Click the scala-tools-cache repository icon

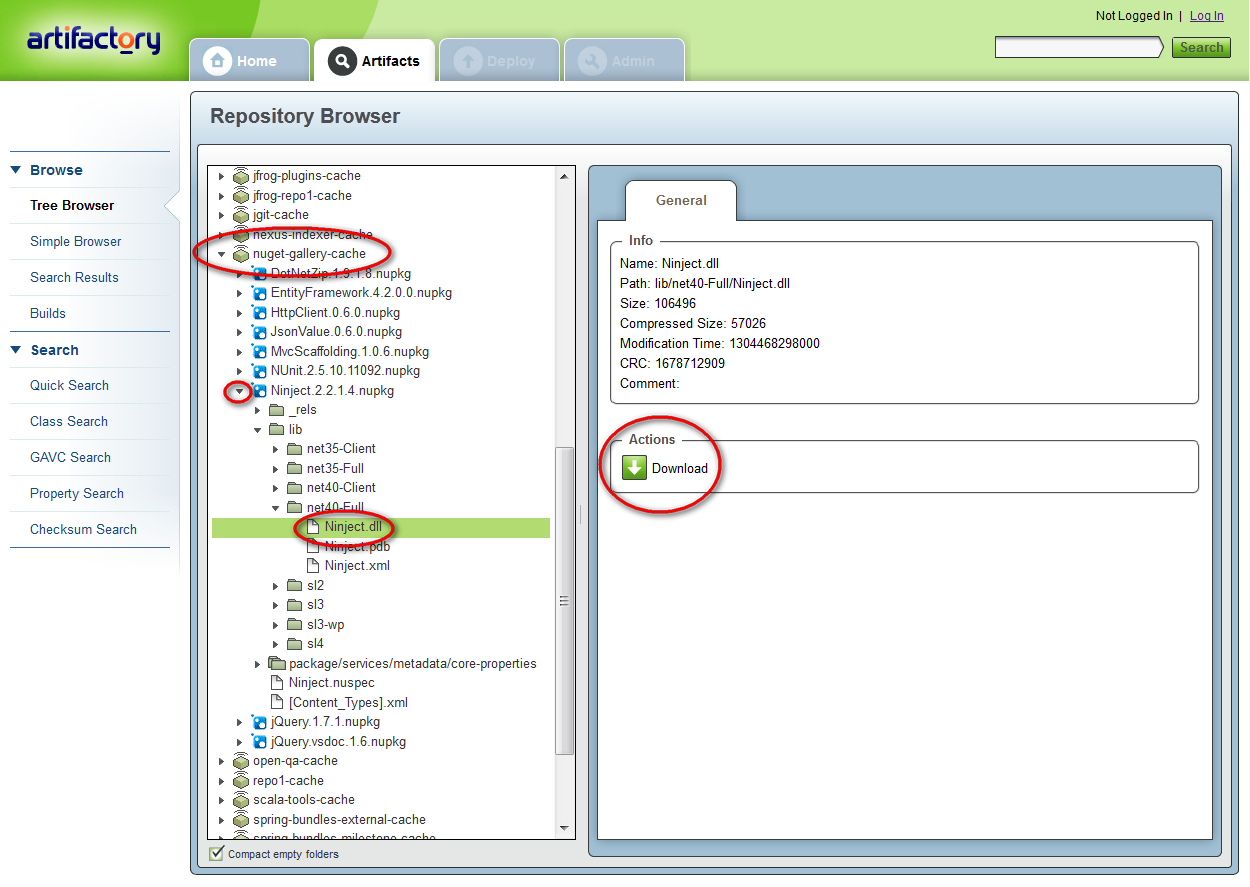241,800
